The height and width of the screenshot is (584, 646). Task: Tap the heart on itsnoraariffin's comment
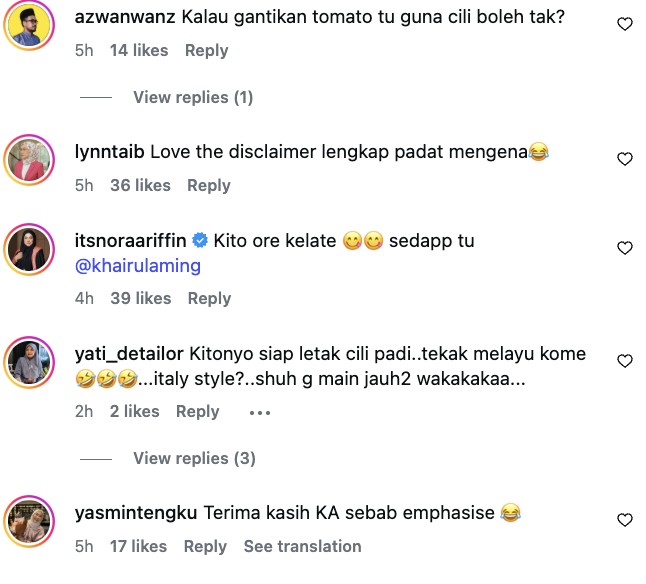point(625,248)
